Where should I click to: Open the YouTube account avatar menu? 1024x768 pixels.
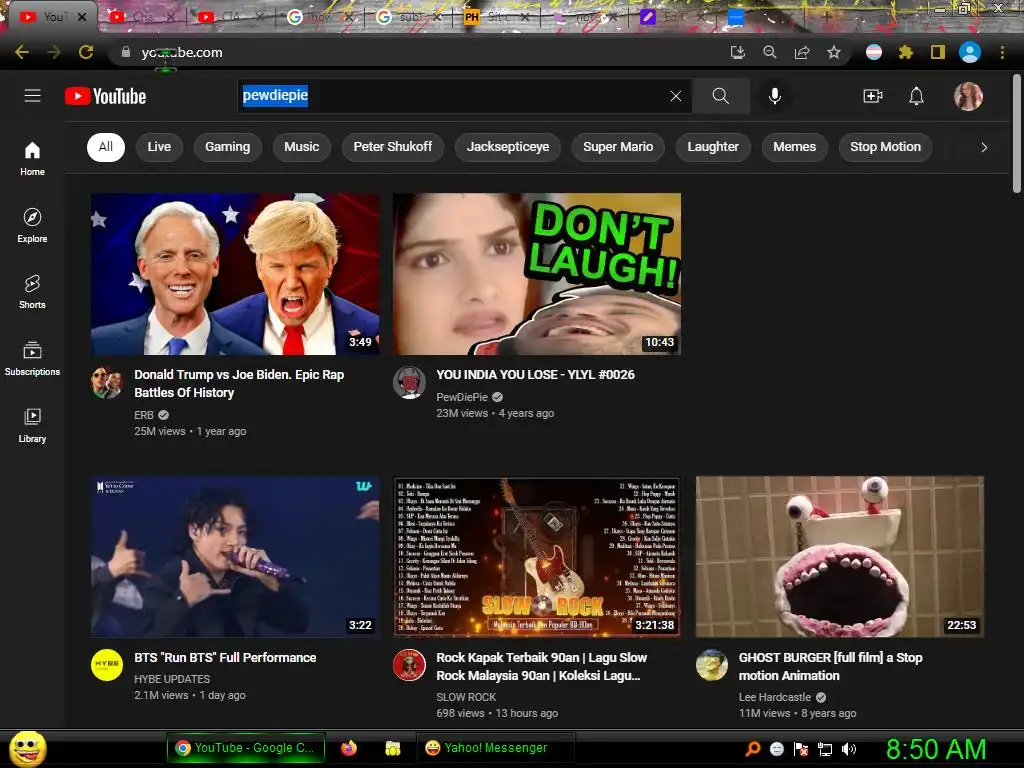point(968,96)
